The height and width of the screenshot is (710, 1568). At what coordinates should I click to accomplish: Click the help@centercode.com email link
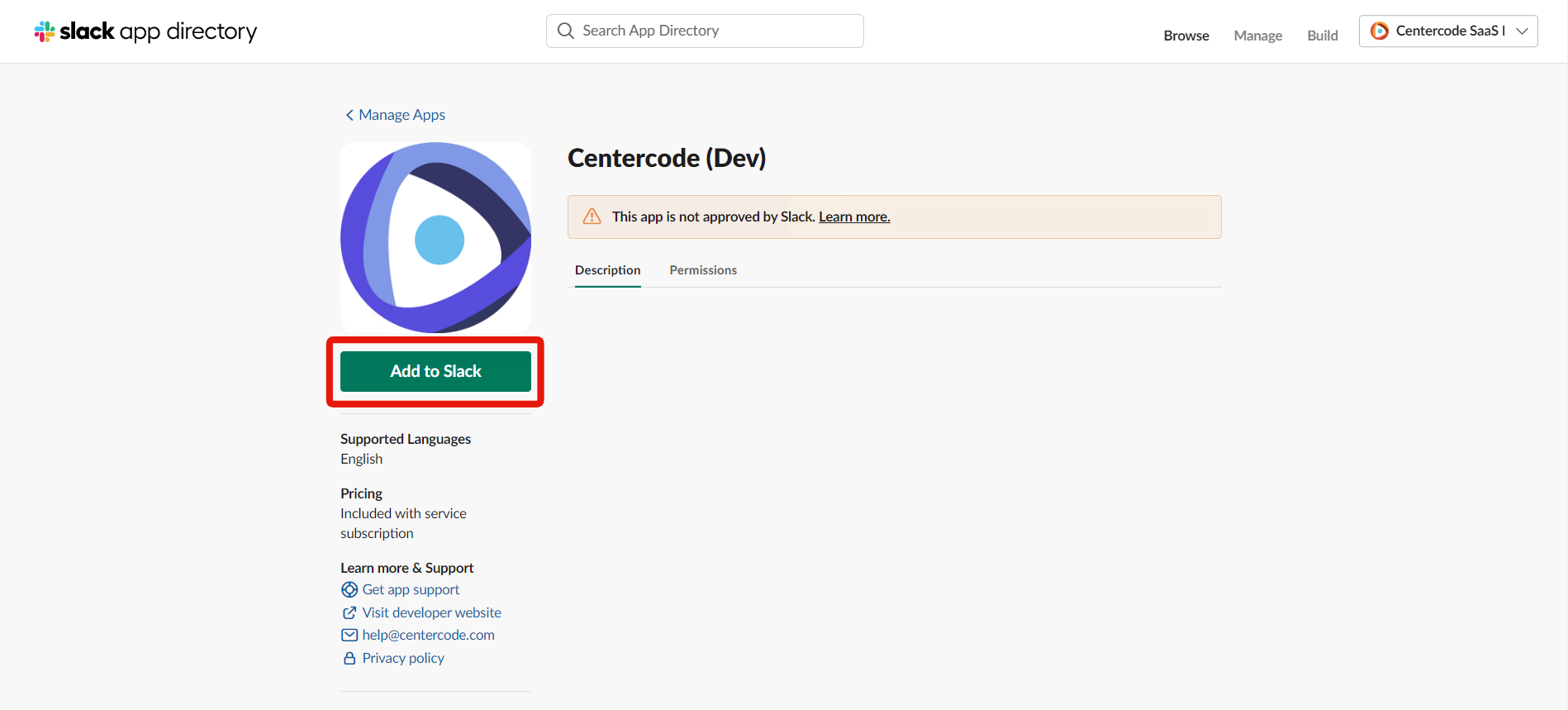pyautogui.click(x=428, y=635)
